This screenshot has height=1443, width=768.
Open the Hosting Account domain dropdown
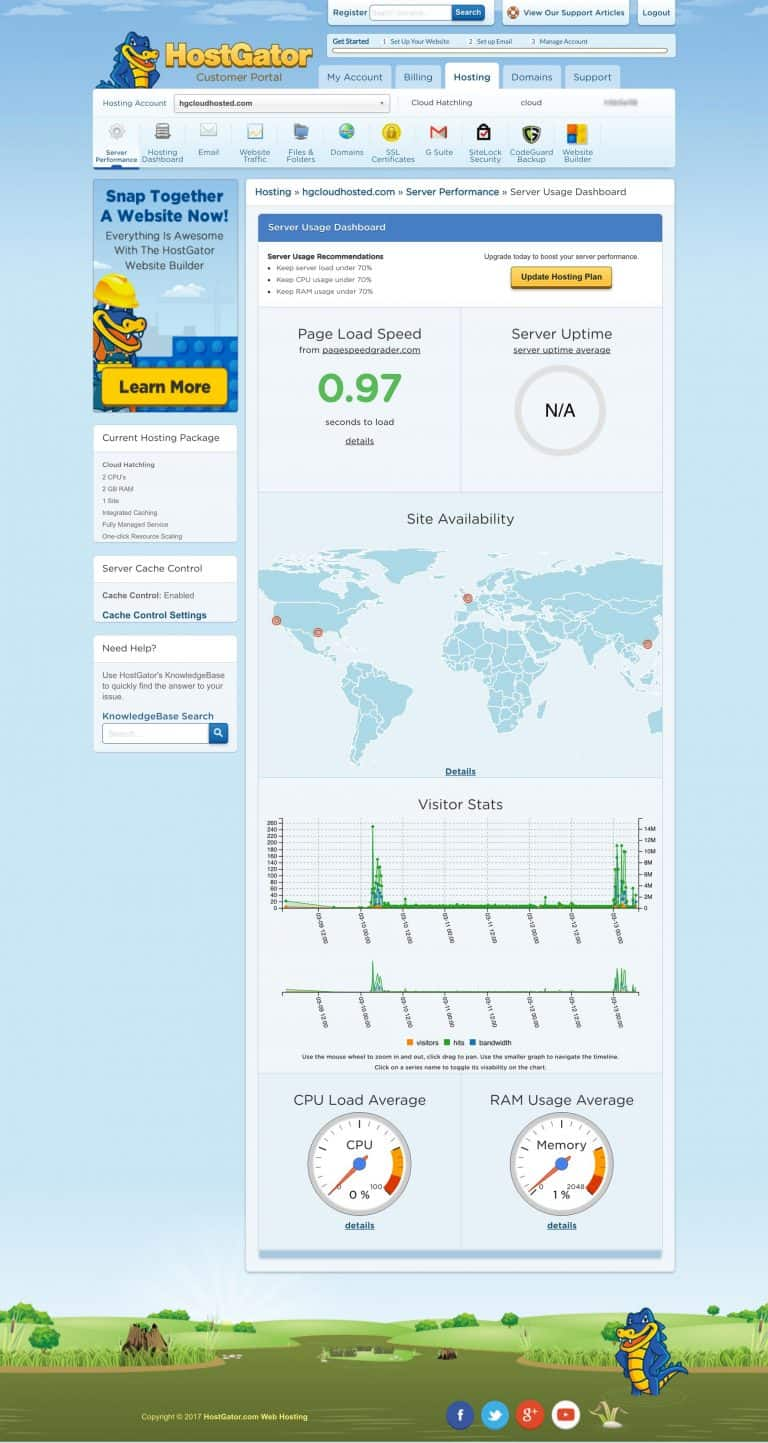(x=281, y=103)
